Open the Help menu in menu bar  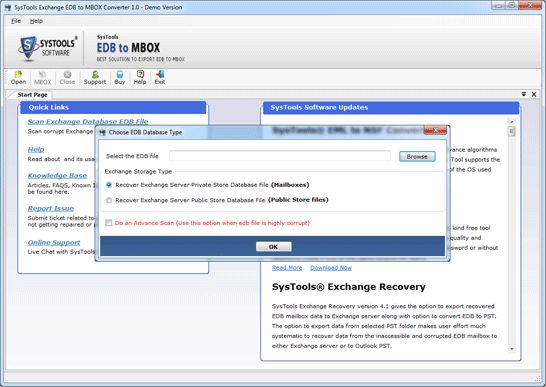[36, 21]
